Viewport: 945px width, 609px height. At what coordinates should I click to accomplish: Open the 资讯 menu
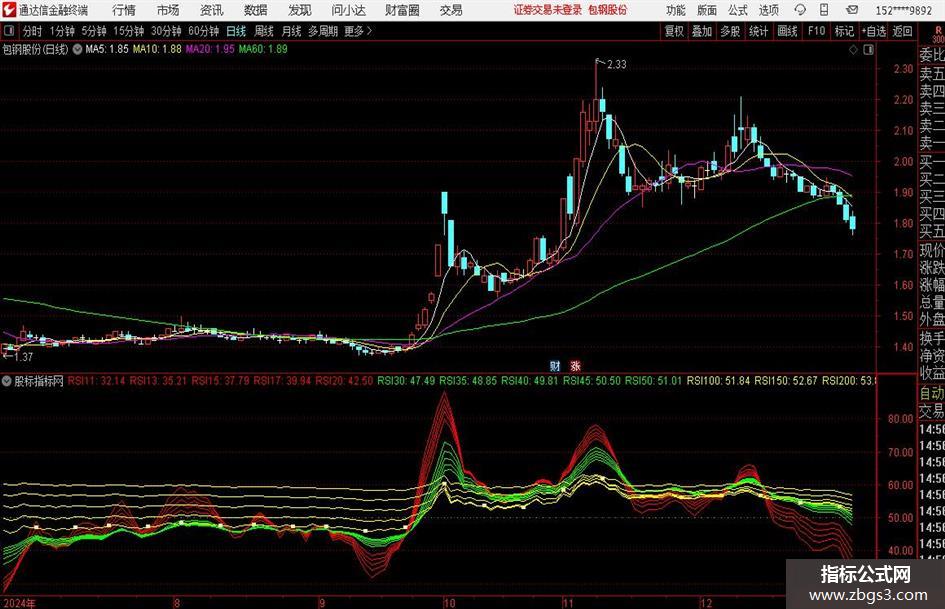(x=212, y=10)
